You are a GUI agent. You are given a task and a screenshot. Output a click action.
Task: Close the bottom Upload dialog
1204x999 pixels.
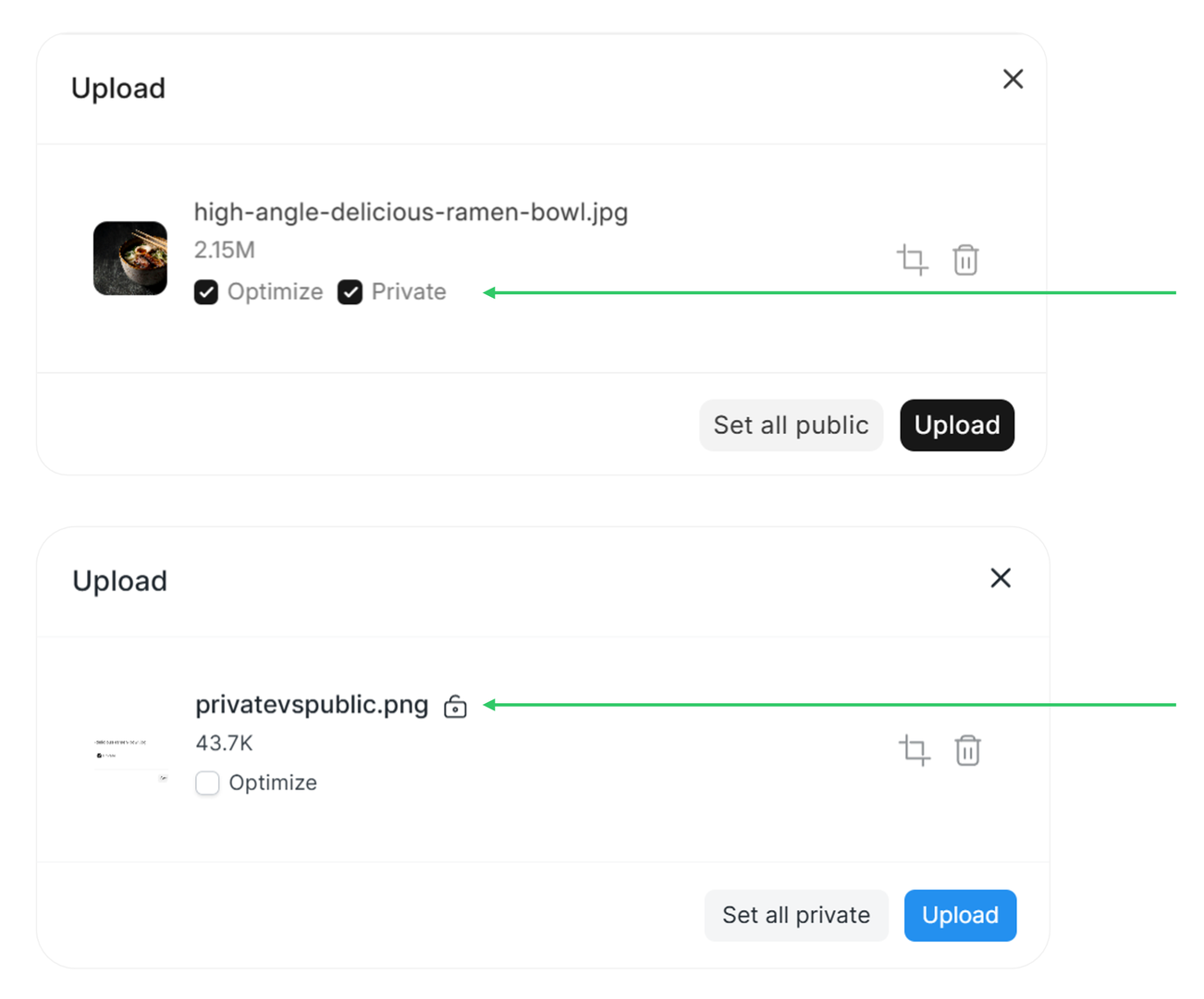(x=1001, y=578)
